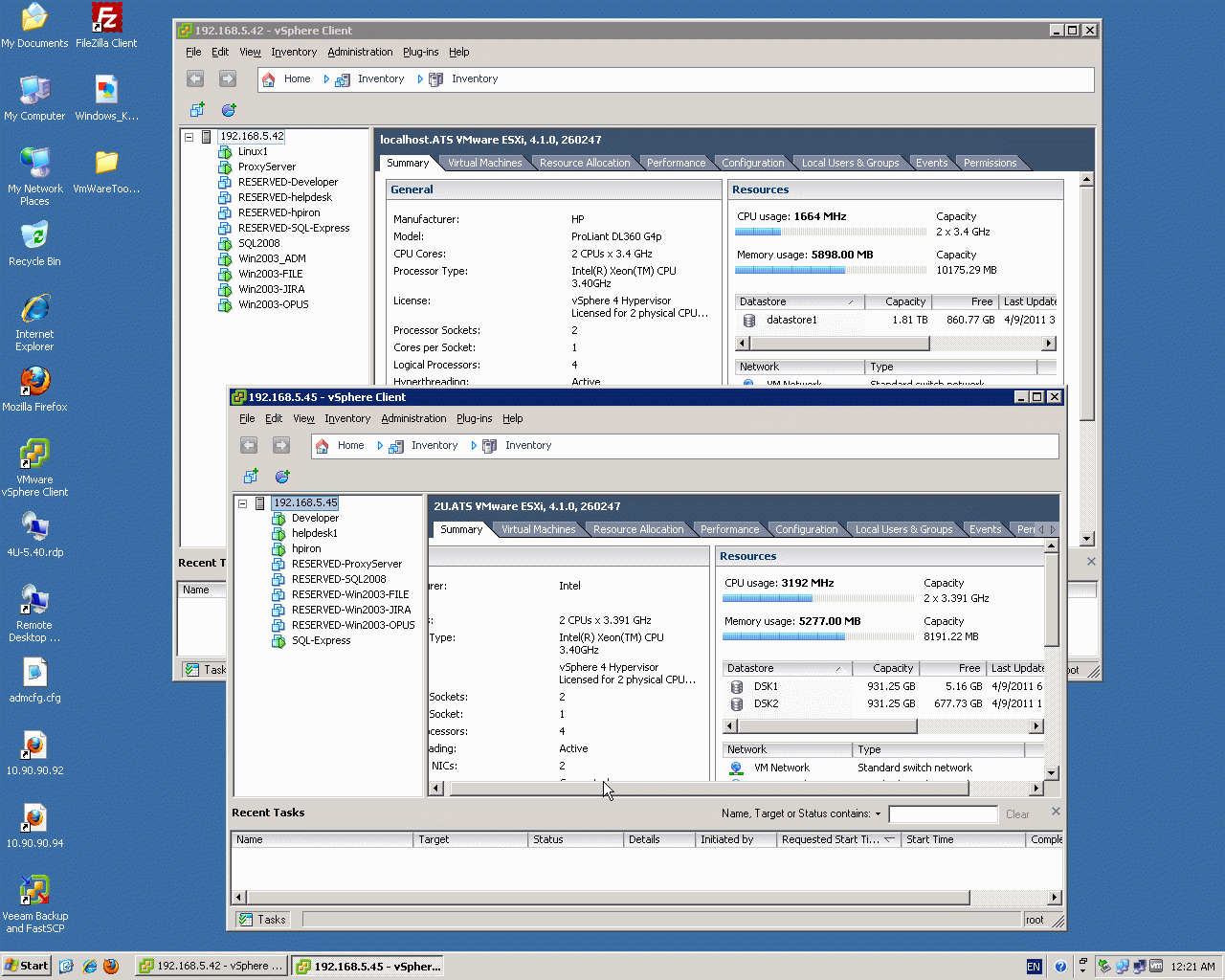Click Home icon in 192.168.5.45 navigation bar

(323, 446)
